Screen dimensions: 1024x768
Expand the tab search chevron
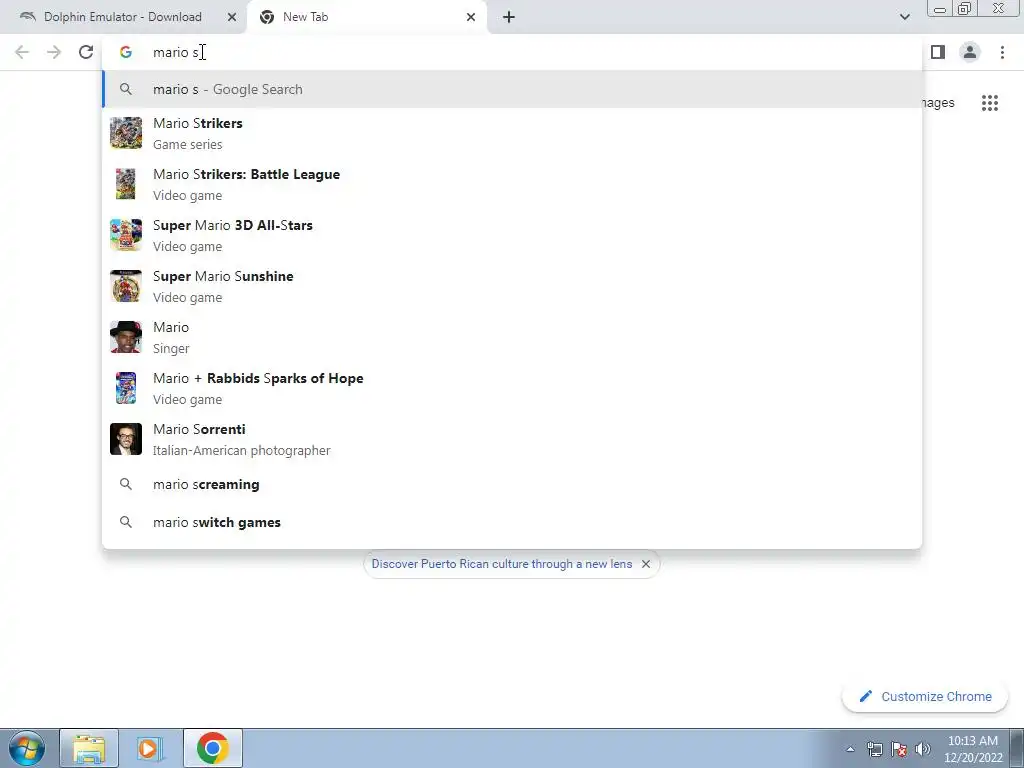904,17
